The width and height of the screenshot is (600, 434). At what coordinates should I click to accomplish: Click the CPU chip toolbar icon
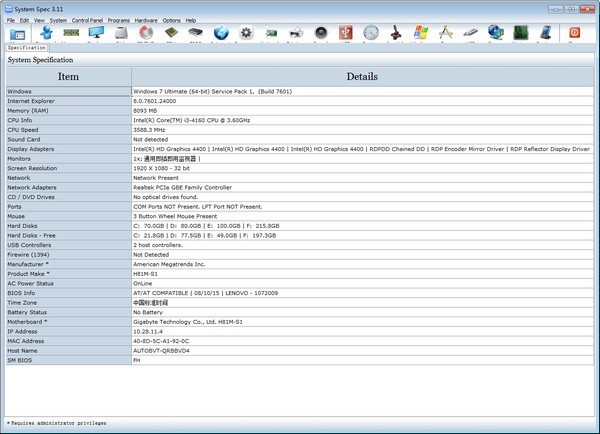[x=171, y=33]
